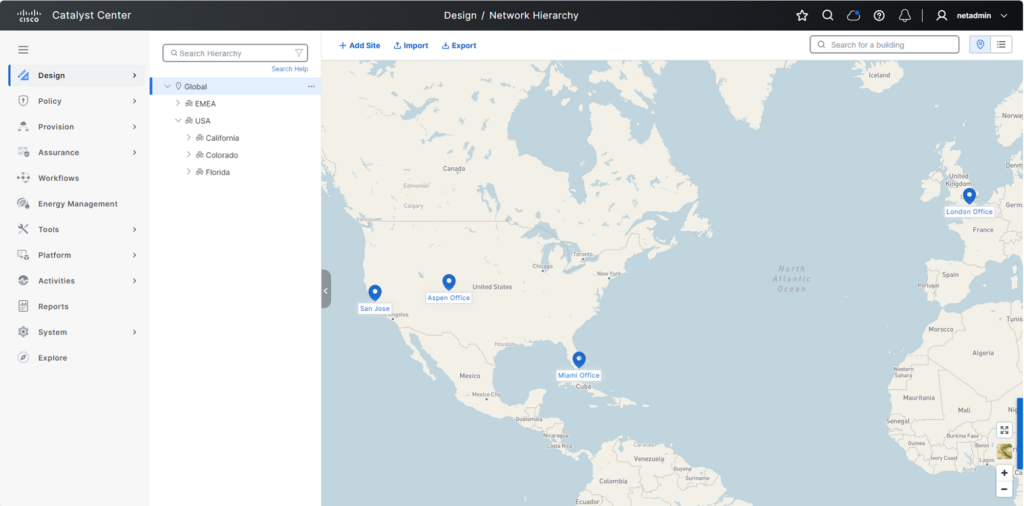Expand the Design menu chevron

(135, 75)
